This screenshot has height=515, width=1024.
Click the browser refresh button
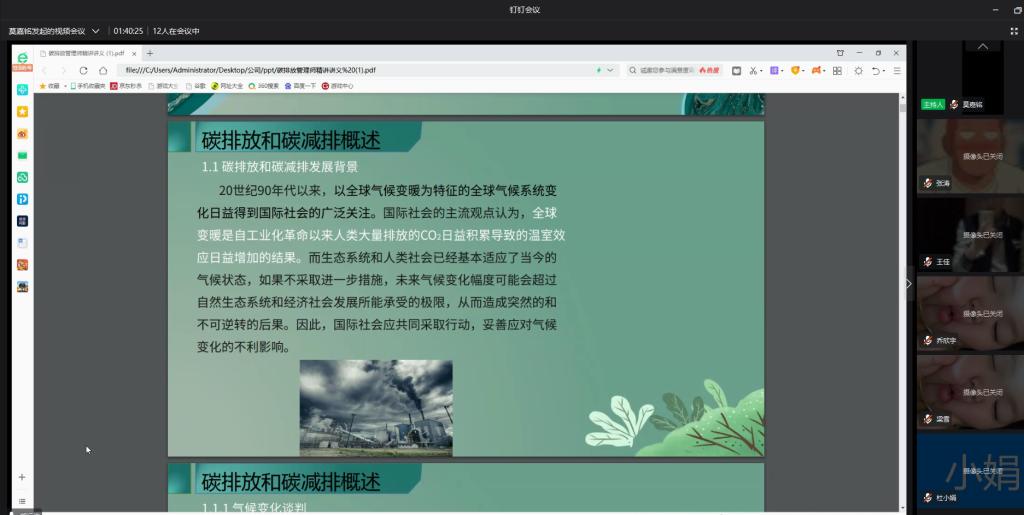[83, 71]
